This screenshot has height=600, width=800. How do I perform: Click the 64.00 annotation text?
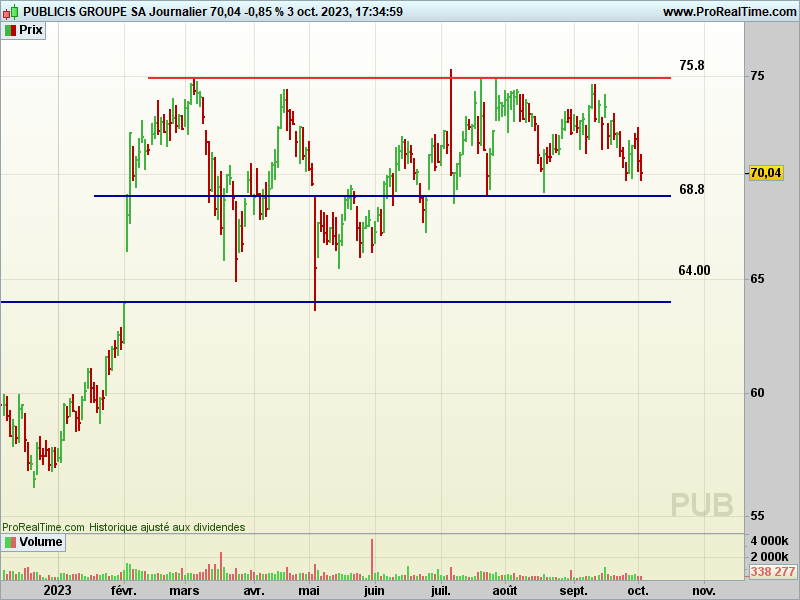pos(694,270)
